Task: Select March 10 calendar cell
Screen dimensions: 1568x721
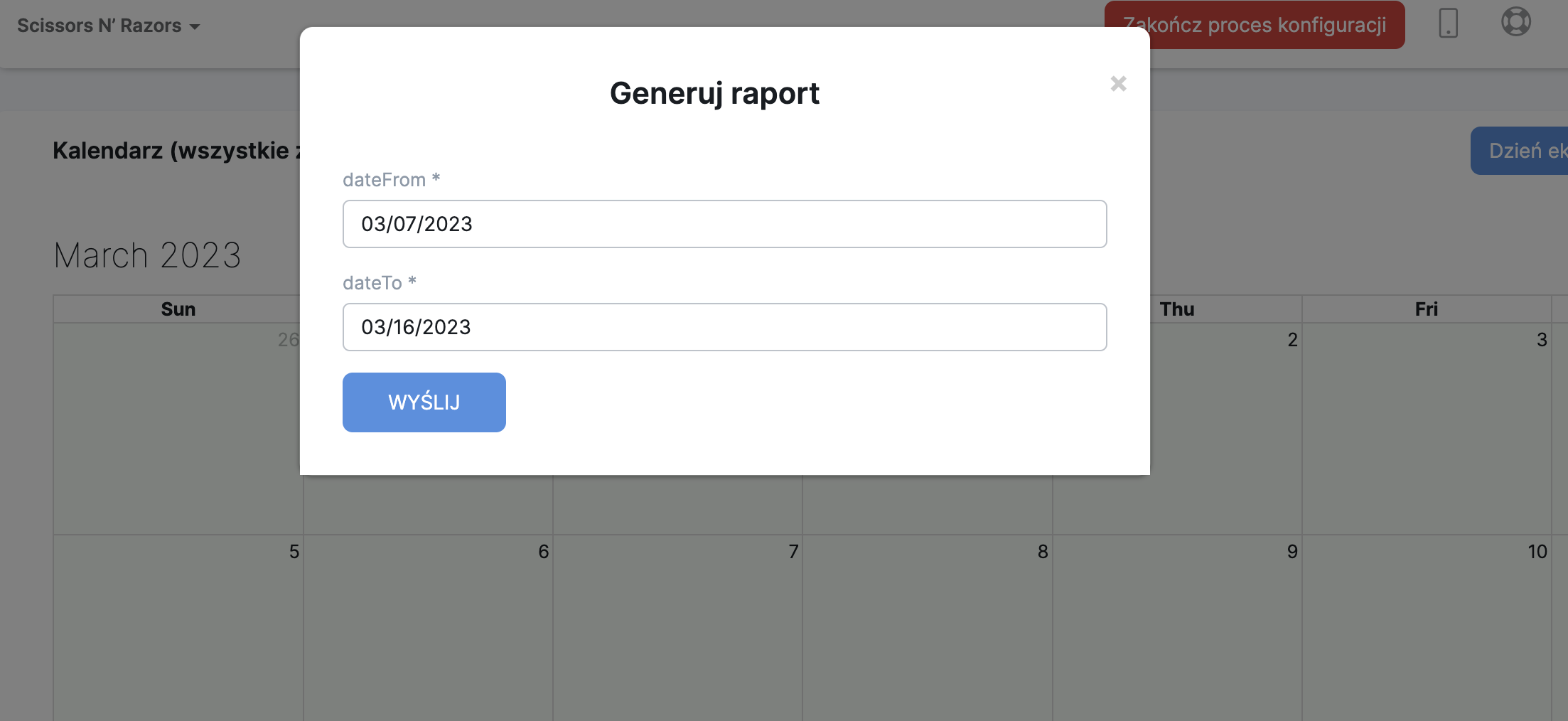Action: point(1426,626)
